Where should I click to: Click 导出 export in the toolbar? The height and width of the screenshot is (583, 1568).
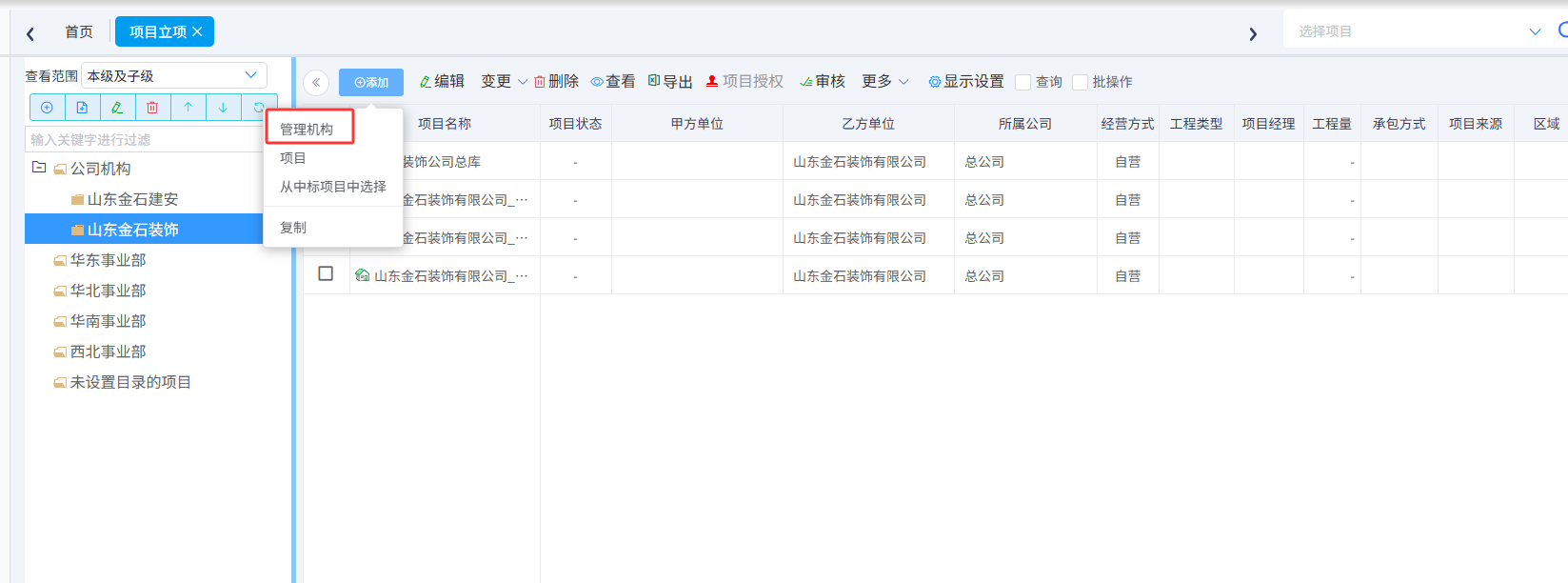[670, 82]
